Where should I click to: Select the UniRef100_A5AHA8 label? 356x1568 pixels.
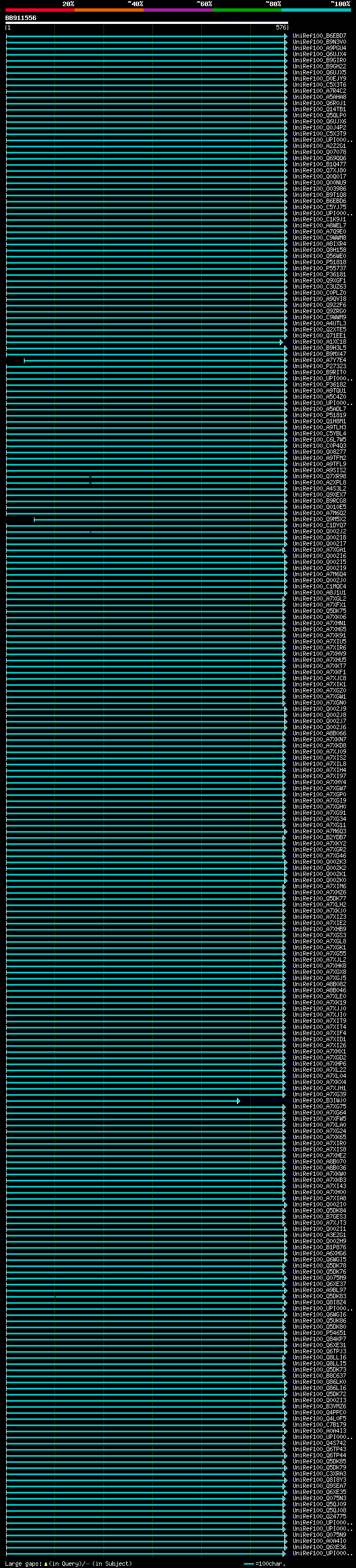tap(319, 97)
